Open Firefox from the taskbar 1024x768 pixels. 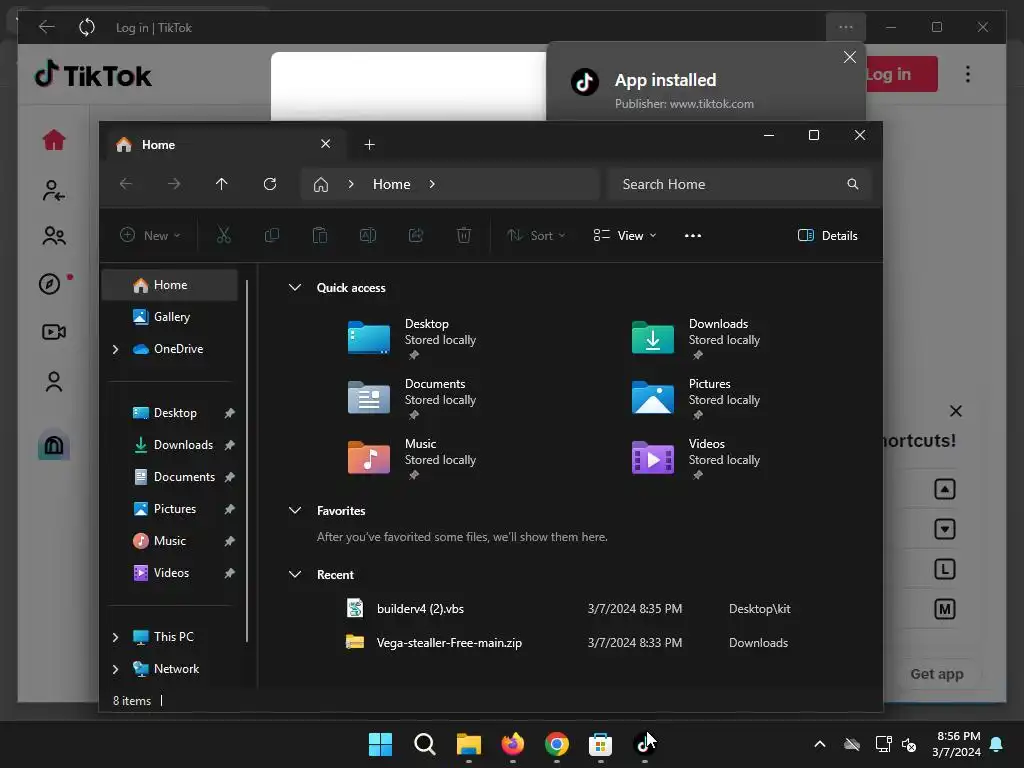pyautogui.click(x=513, y=744)
